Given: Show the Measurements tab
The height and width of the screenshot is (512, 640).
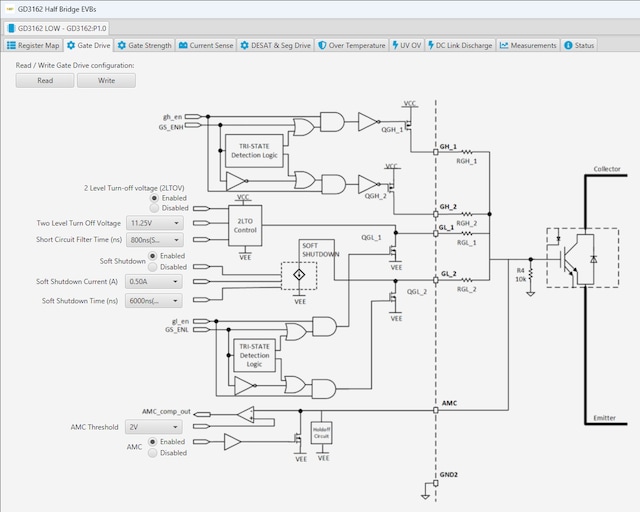Looking at the screenshot, I should point(529,45).
